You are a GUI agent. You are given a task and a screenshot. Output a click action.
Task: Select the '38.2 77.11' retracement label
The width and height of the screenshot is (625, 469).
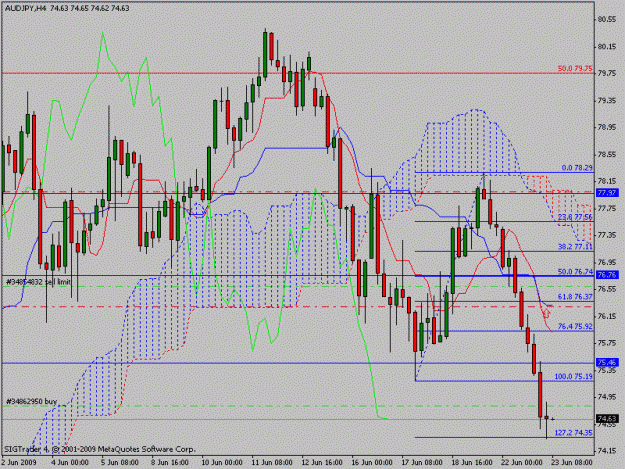click(x=575, y=247)
